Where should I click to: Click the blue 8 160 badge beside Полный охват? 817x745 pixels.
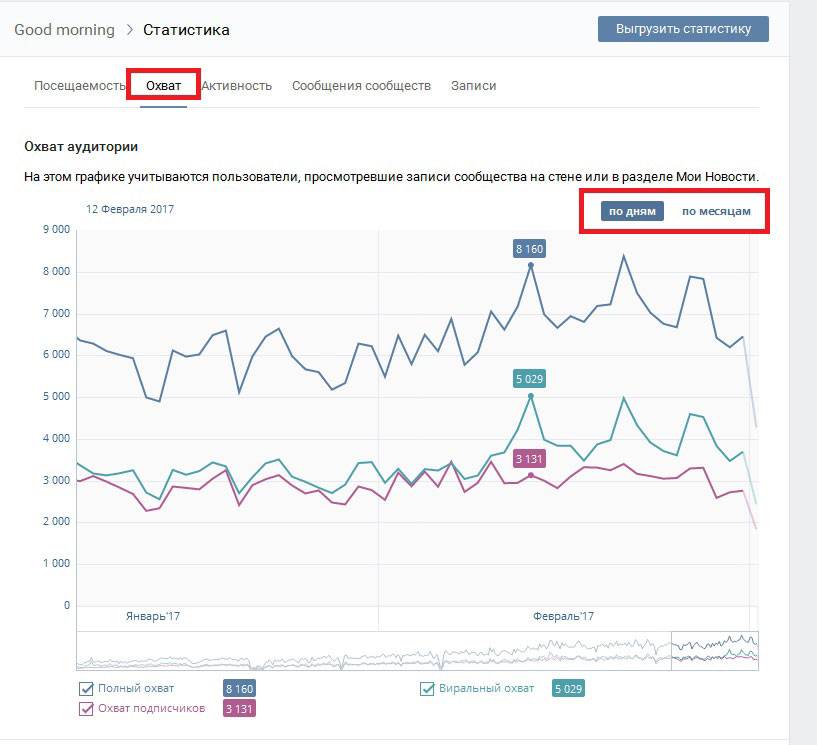pos(240,689)
